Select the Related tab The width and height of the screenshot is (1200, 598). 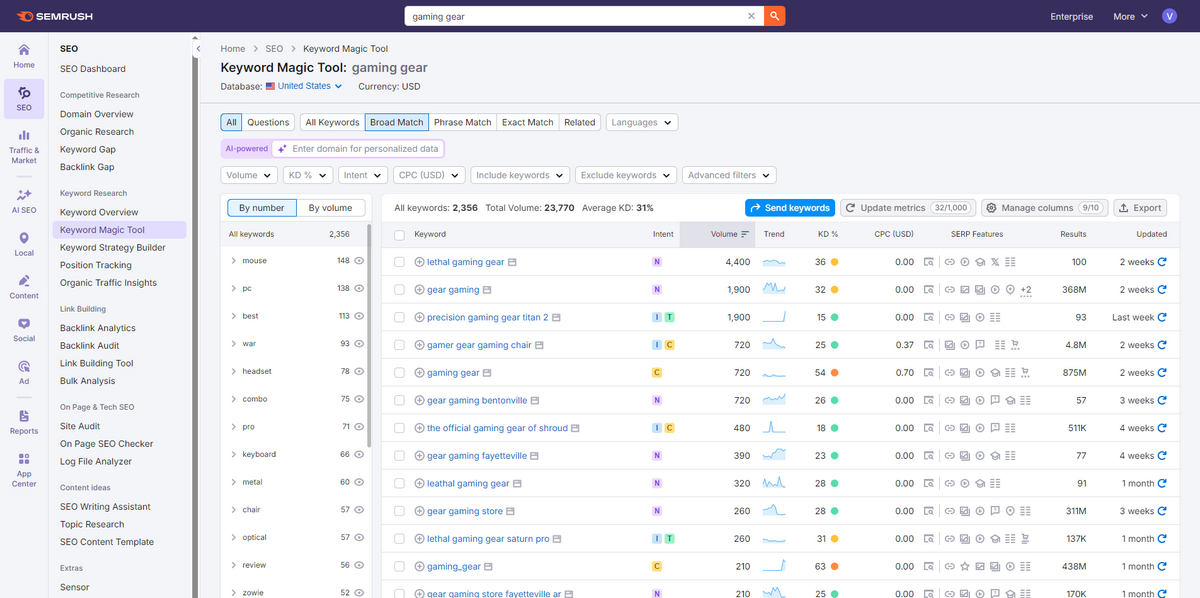point(579,122)
